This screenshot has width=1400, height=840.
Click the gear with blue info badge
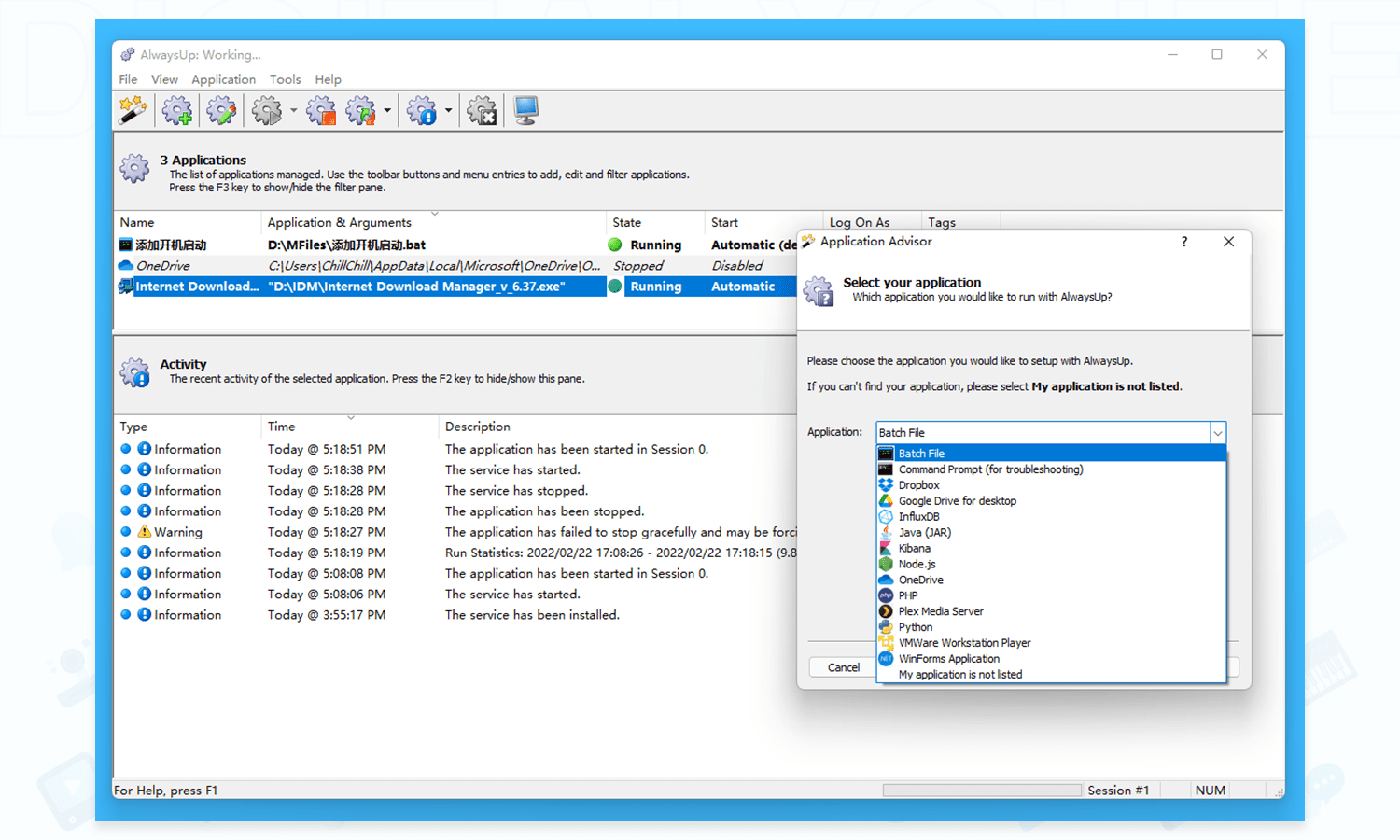[x=422, y=110]
